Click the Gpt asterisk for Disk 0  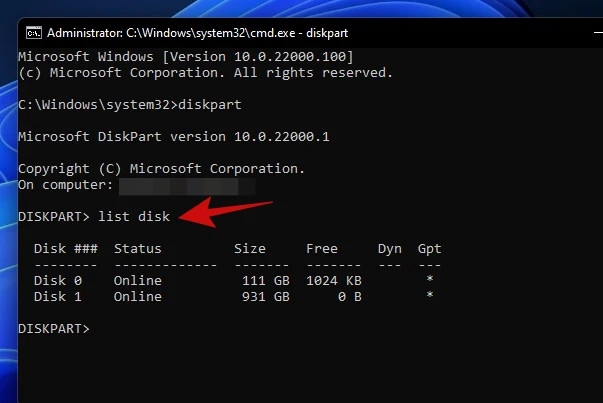point(430,279)
